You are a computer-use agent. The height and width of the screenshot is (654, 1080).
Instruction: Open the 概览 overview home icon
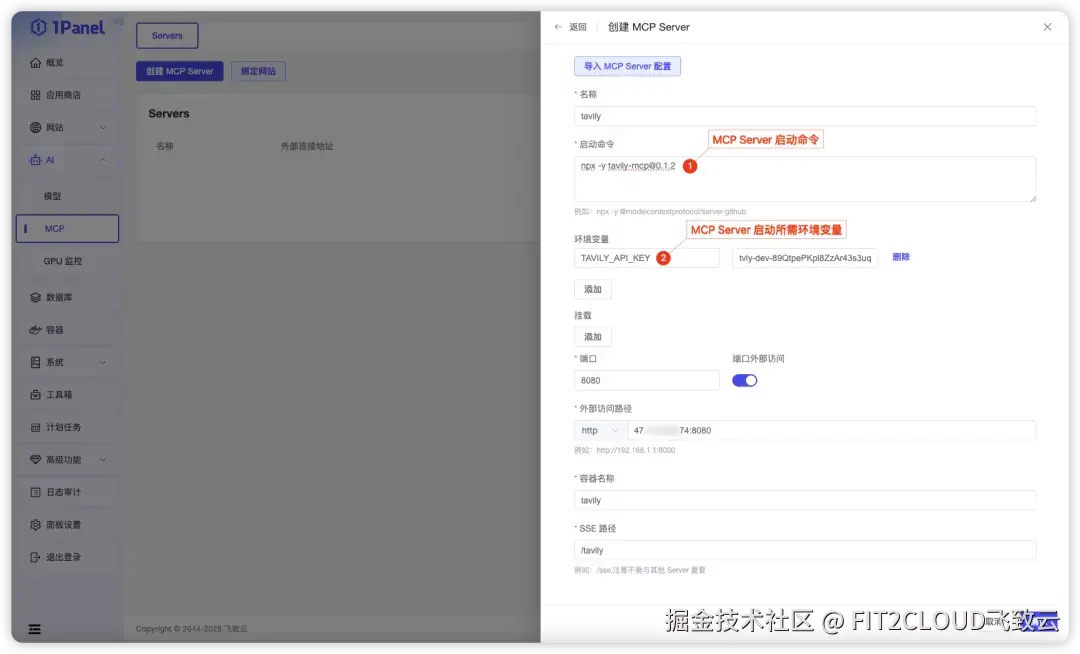tap(35, 63)
